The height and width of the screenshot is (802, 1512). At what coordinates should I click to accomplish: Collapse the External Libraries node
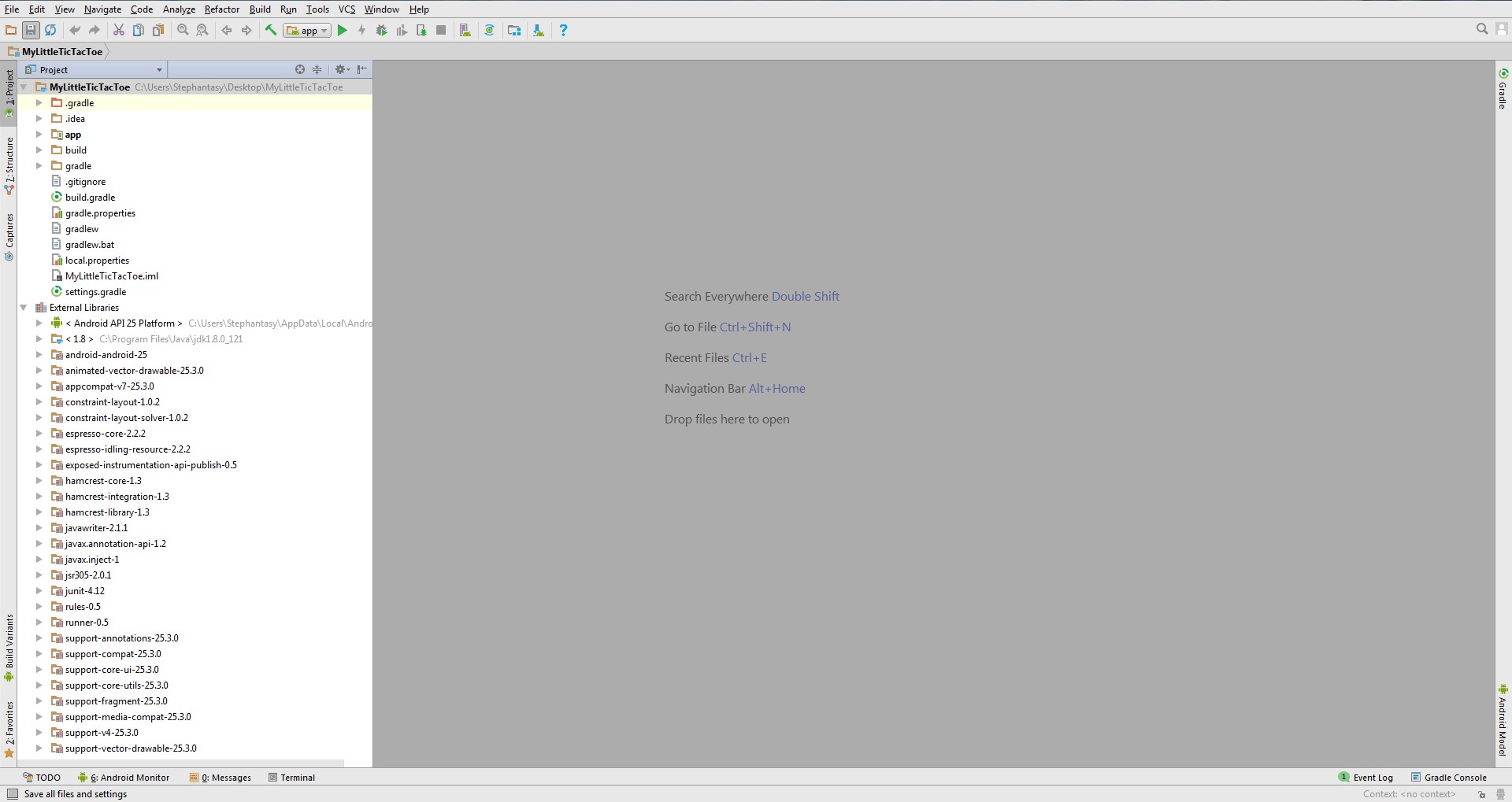pos(24,308)
